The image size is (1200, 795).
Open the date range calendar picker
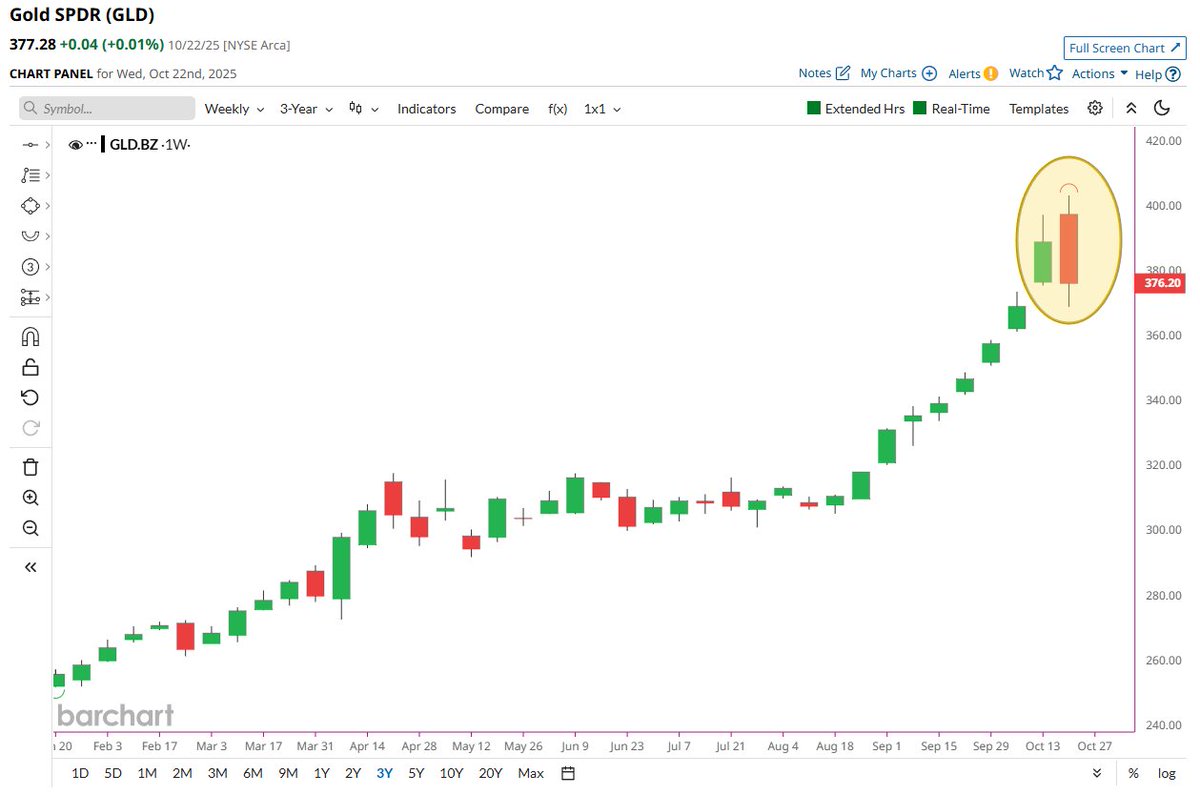(x=568, y=773)
